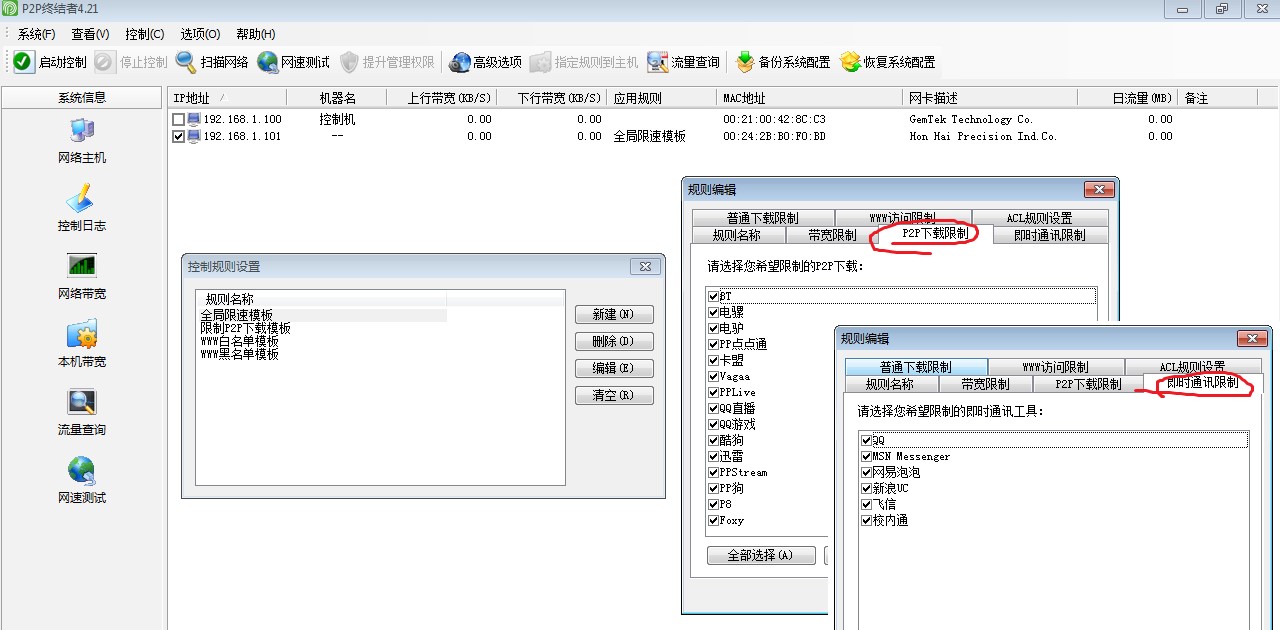Open the 查看(V) menu
1280x630 pixels.
coord(90,34)
